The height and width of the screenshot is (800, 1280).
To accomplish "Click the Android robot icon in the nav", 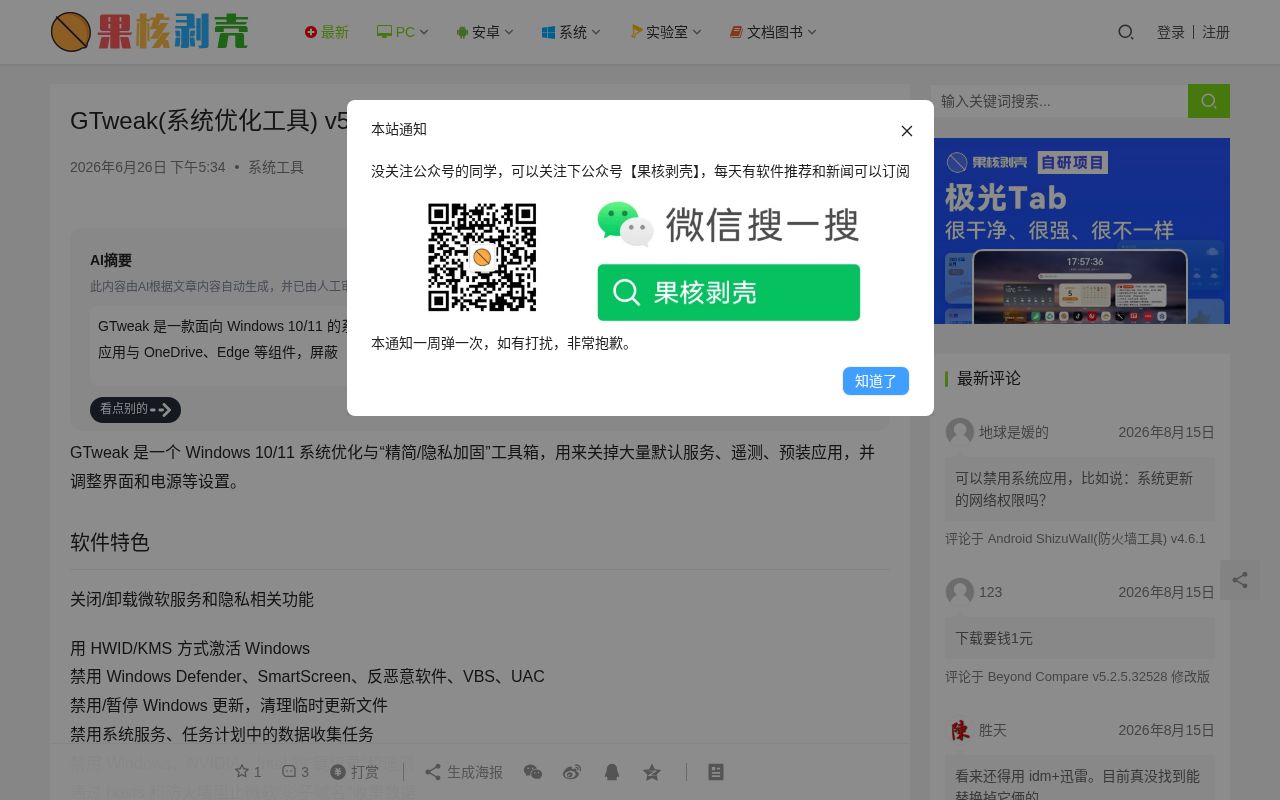I will 462,32.
